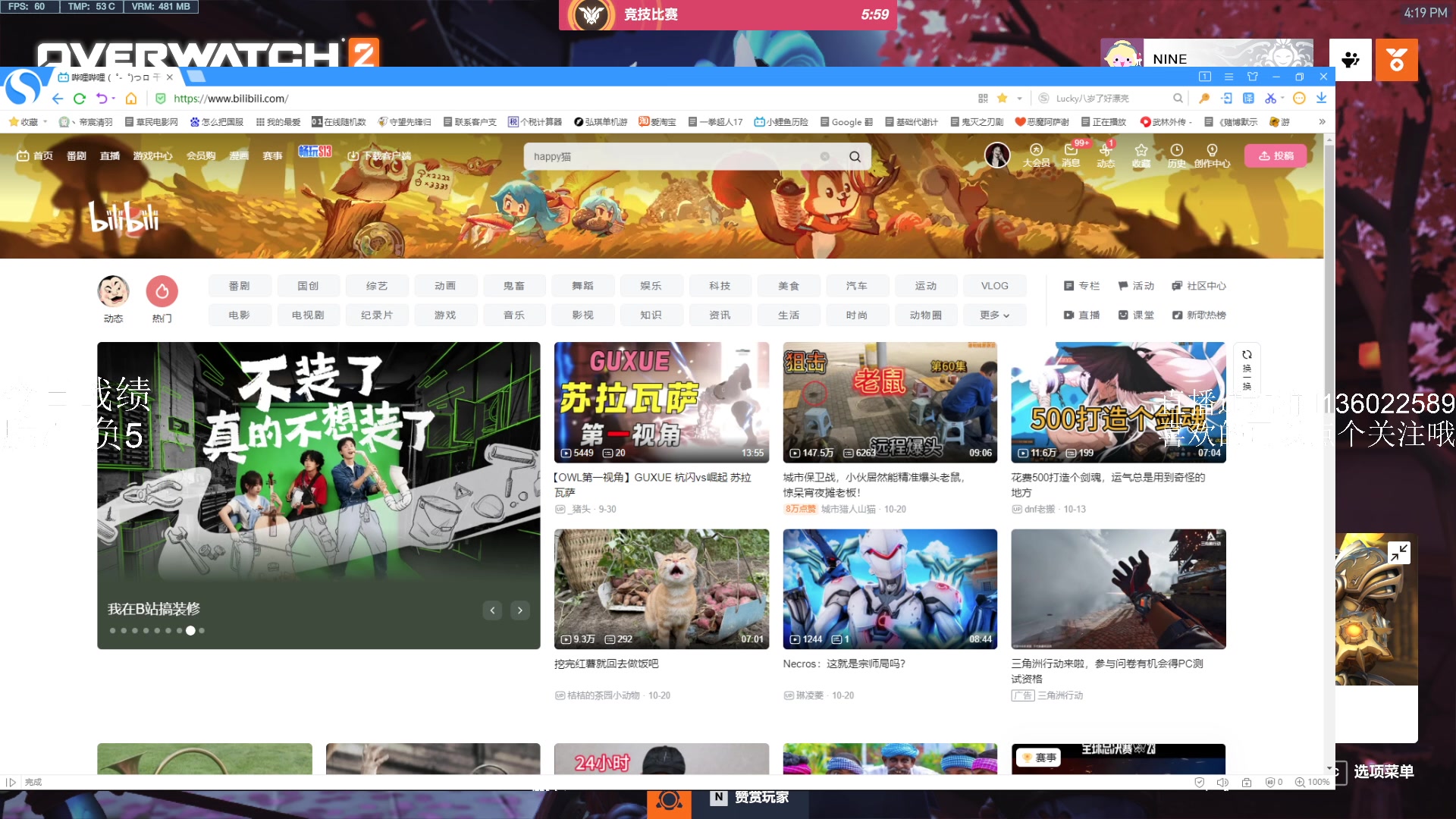Click the browser back arrow

click(58, 99)
